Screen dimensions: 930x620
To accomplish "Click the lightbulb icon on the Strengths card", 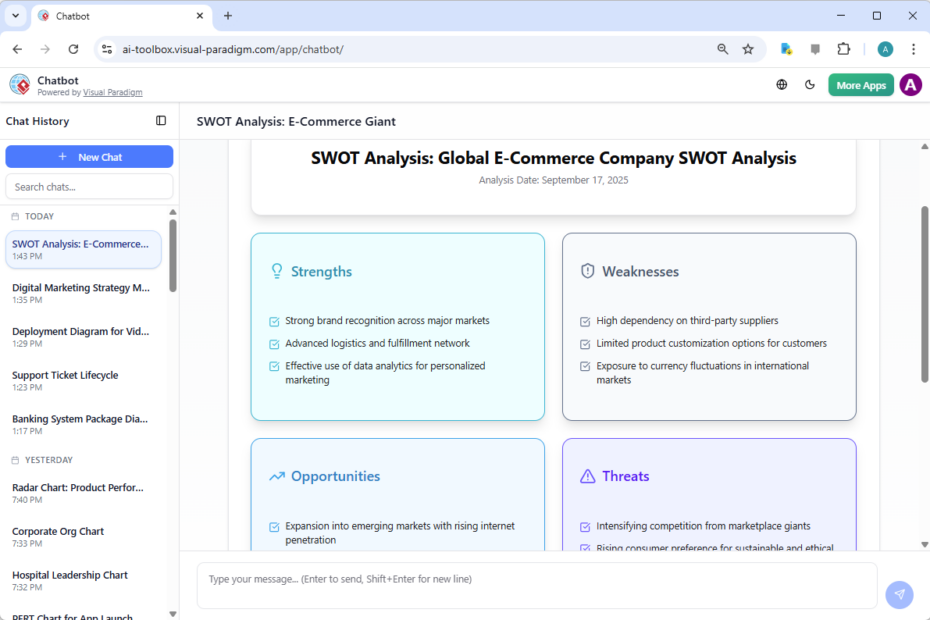I will pyautogui.click(x=277, y=271).
